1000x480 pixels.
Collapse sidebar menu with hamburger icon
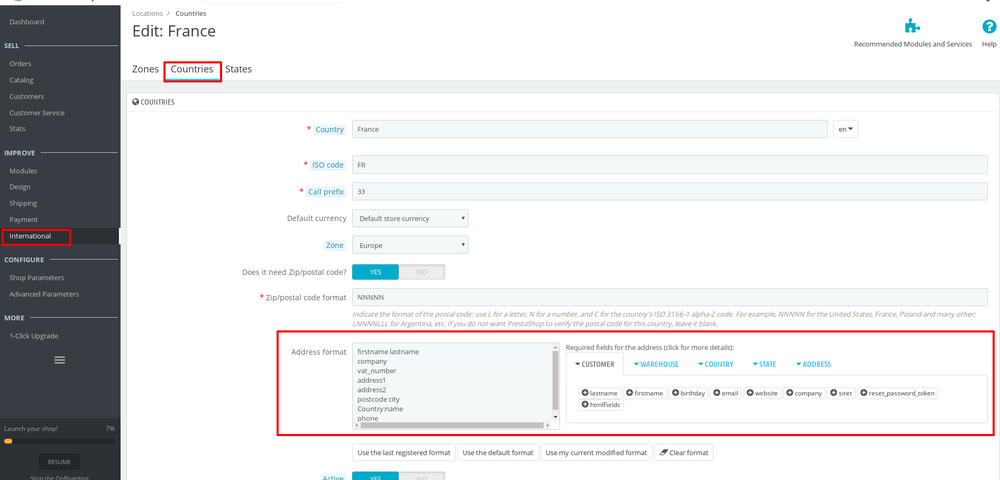[60, 360]
